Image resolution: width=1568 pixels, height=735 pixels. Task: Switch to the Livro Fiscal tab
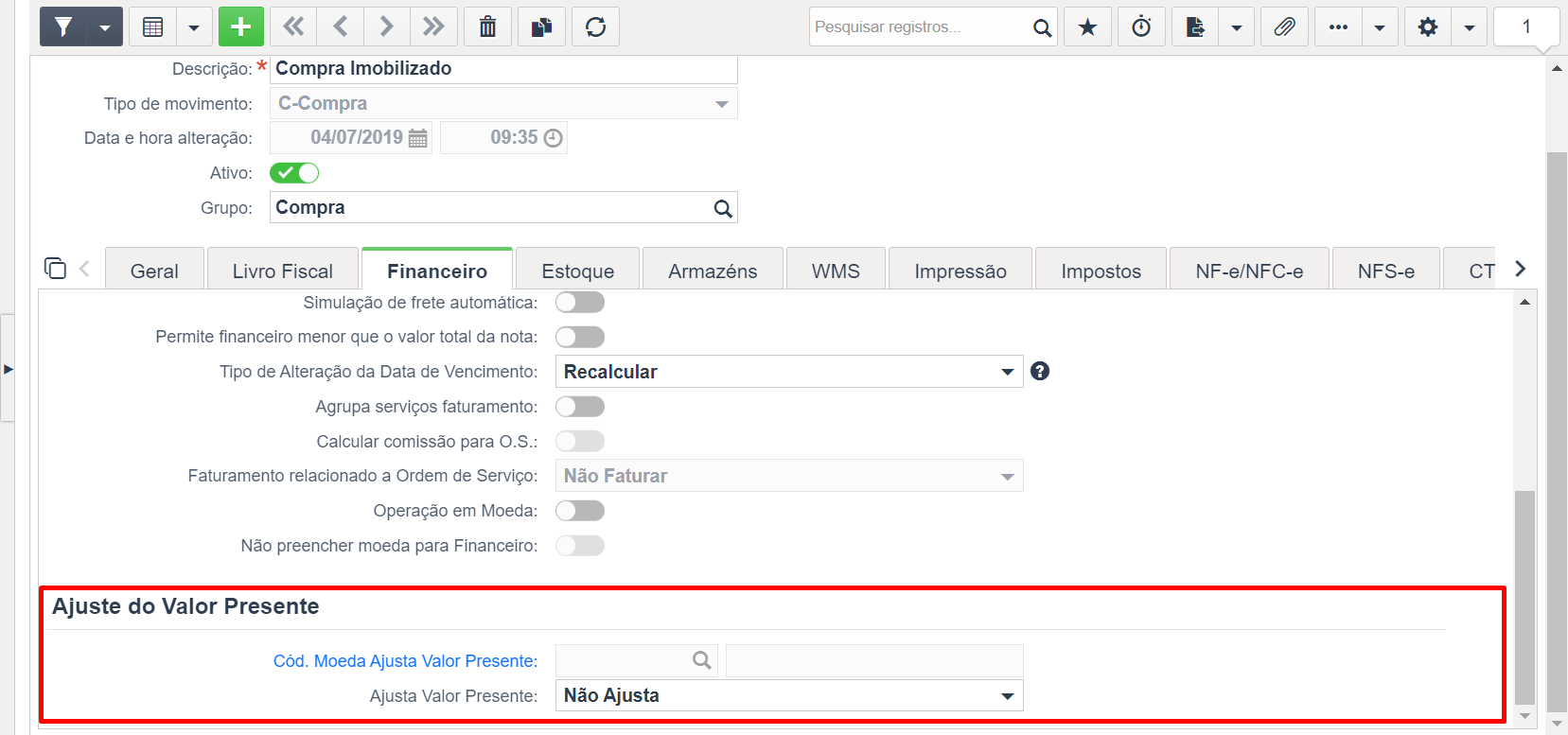pos(283,271)
